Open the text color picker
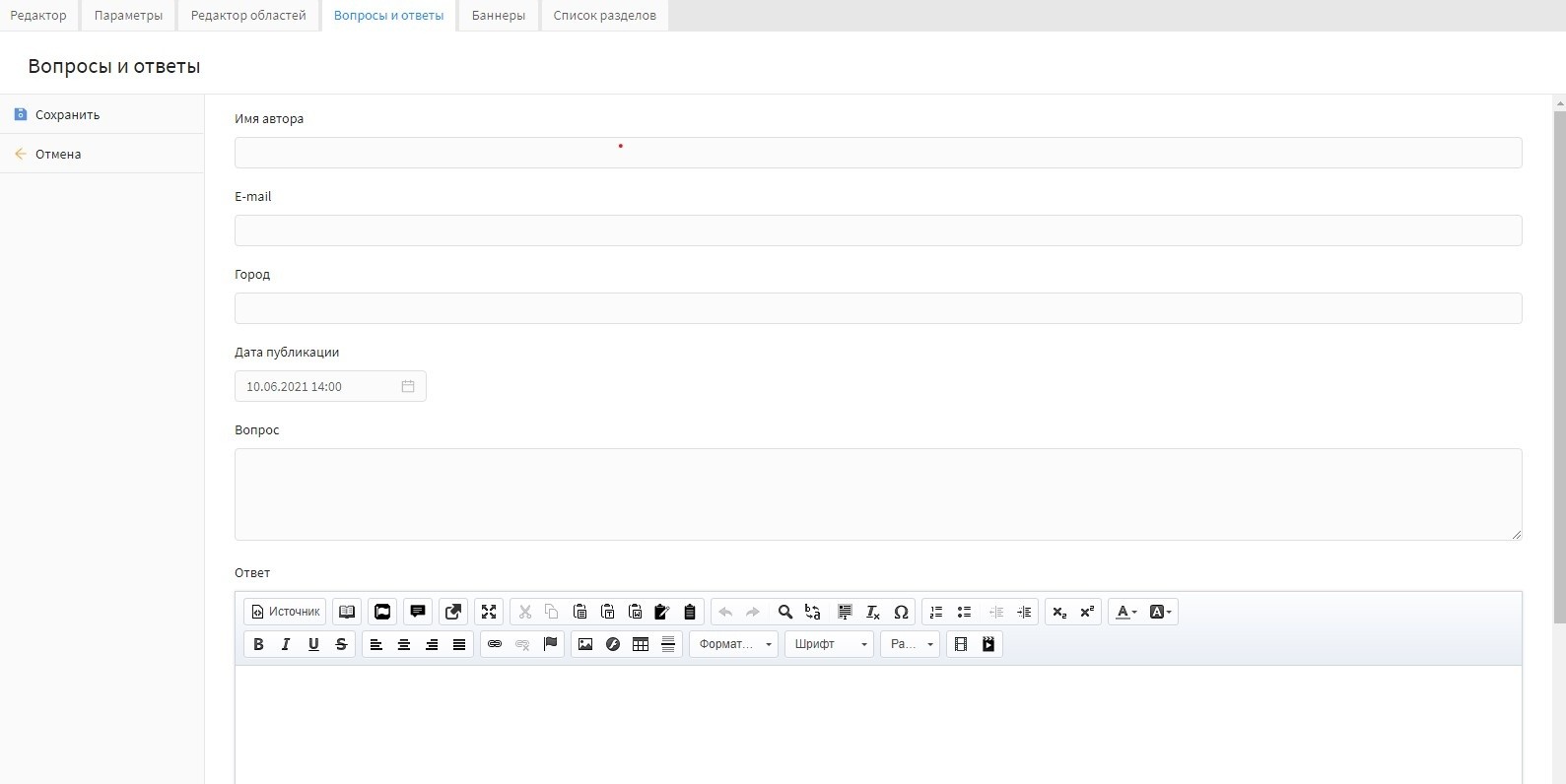The width and height of the screenshot is (1566, 784). tap(1125, 612)
